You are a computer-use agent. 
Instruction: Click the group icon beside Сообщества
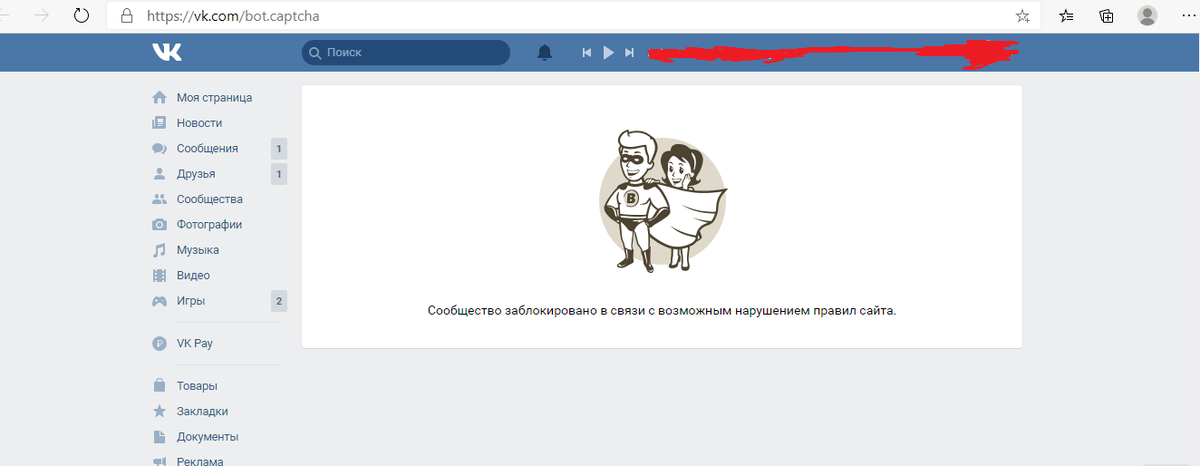pos(159,199)
